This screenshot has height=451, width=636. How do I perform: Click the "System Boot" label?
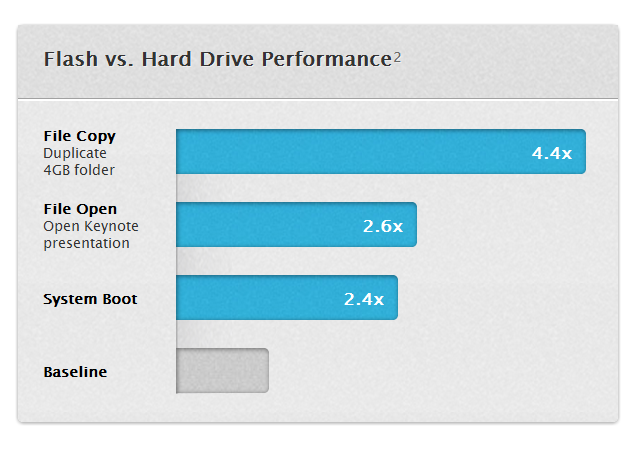click(90, 299)
